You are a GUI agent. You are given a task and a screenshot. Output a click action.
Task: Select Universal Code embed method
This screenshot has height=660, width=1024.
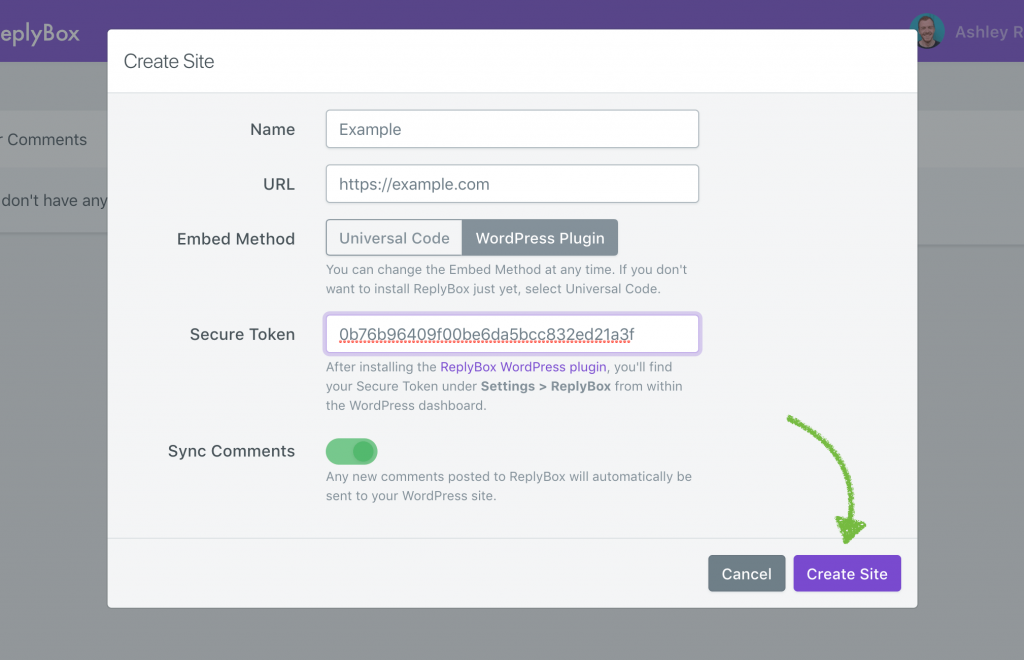[394, 238]
